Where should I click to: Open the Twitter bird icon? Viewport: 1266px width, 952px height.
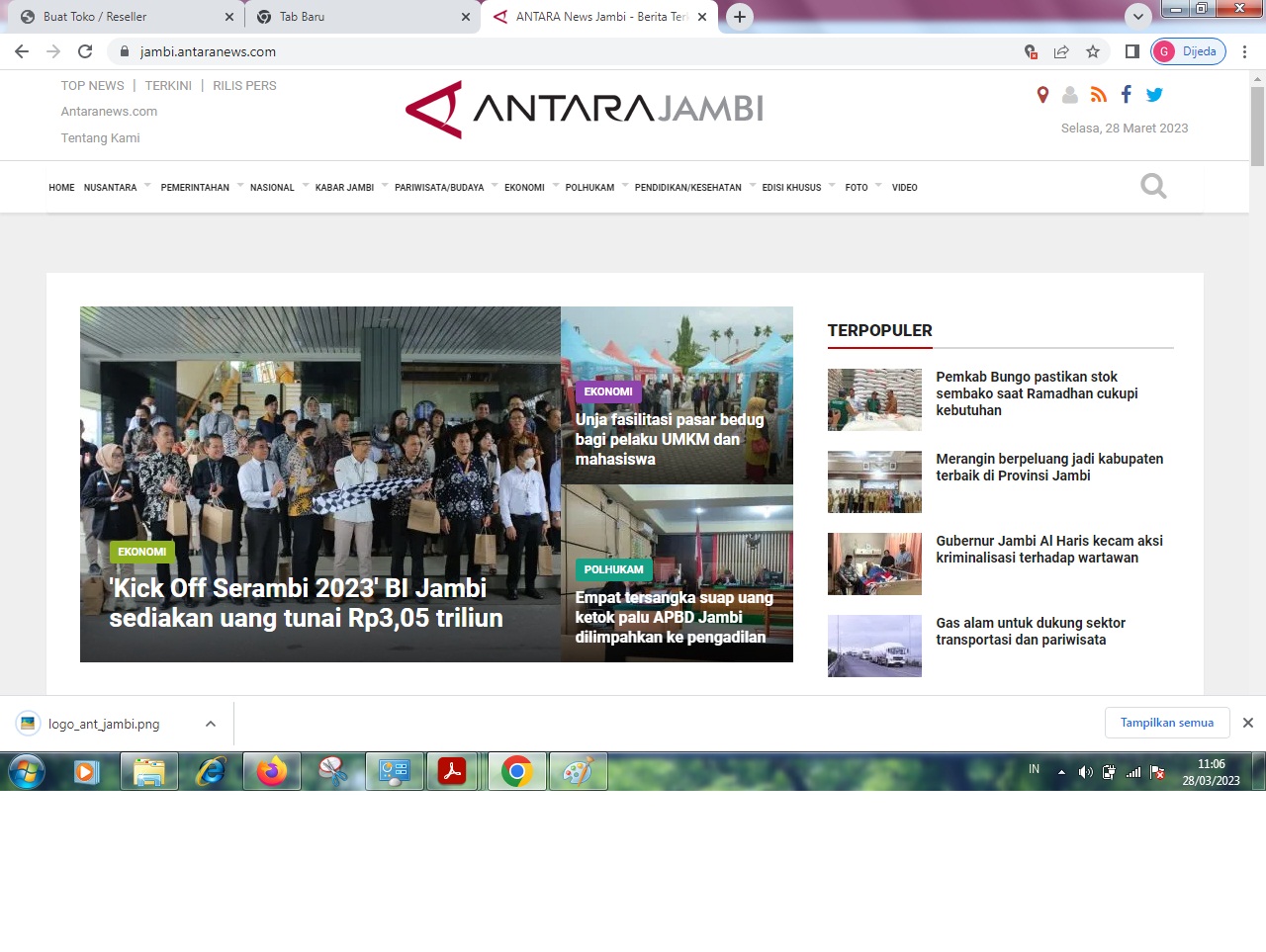pyautogui.click(x=1154, y=95)
